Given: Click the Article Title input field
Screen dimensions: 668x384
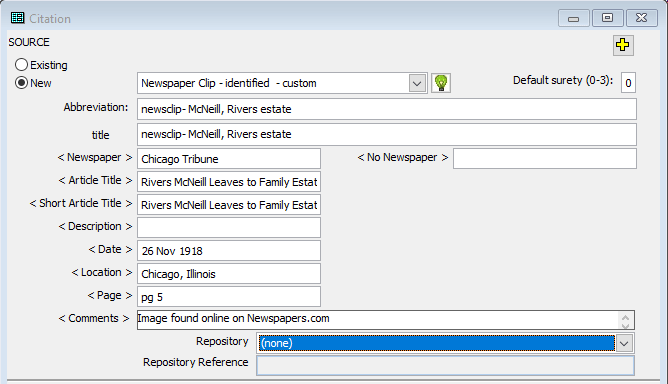Looking at the screenshot, I should point(229,182).
